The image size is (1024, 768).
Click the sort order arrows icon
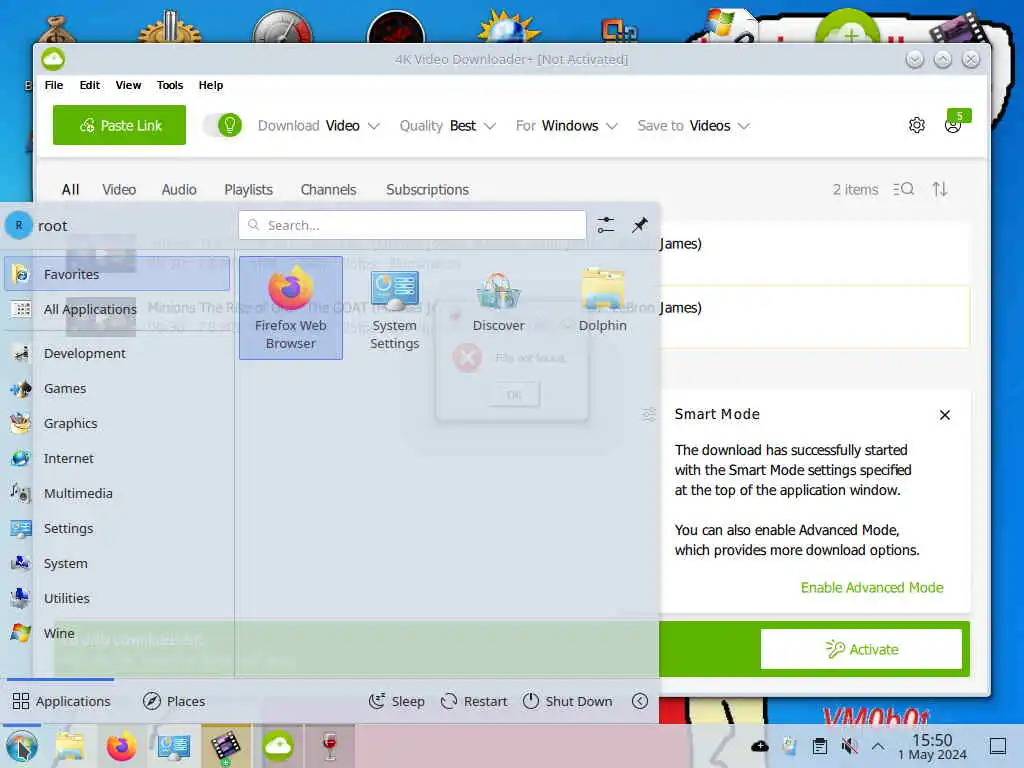click(x=940, y=189)
